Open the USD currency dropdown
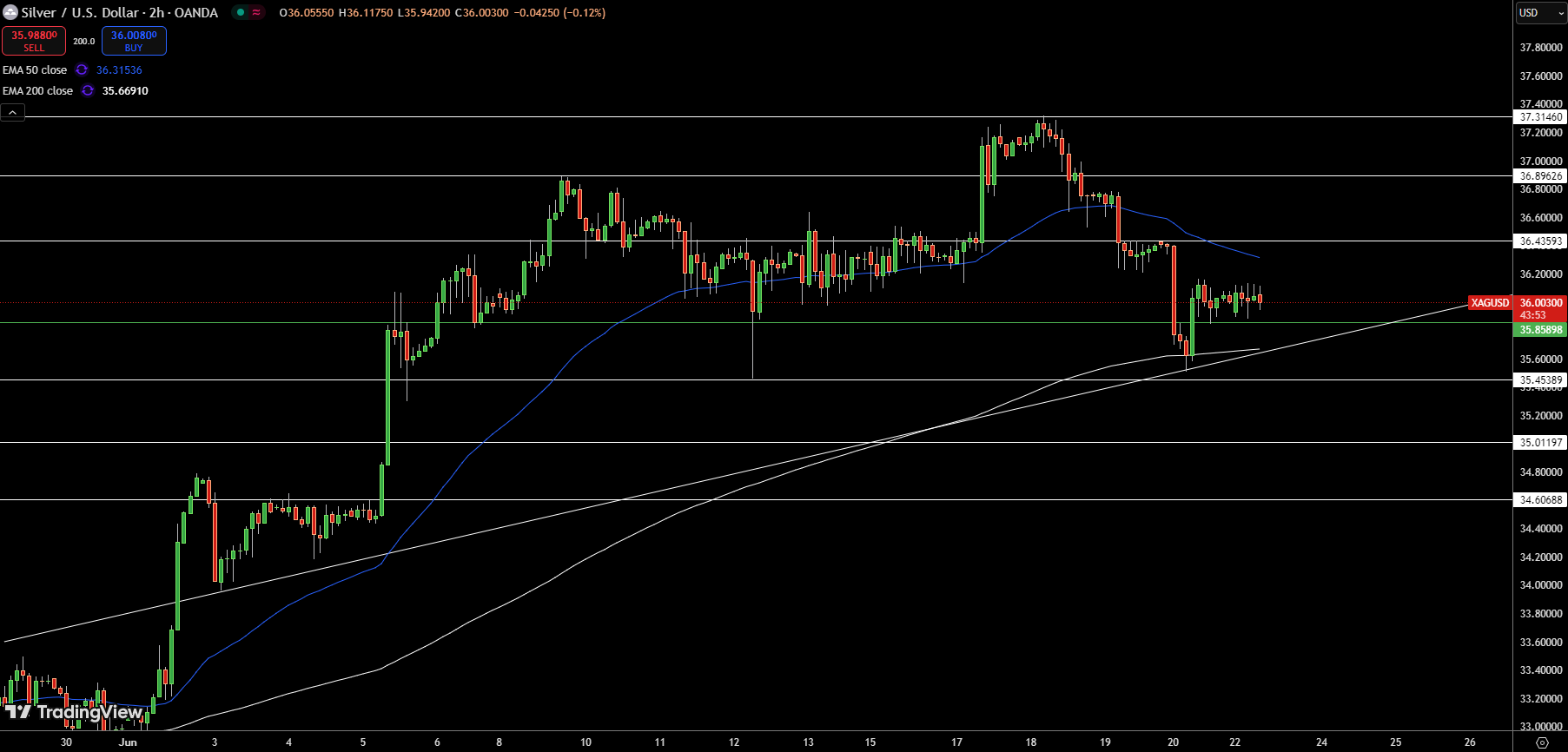Image resolution: width=1568 pixels, height=752 pixels. (x=1541, y=12)
